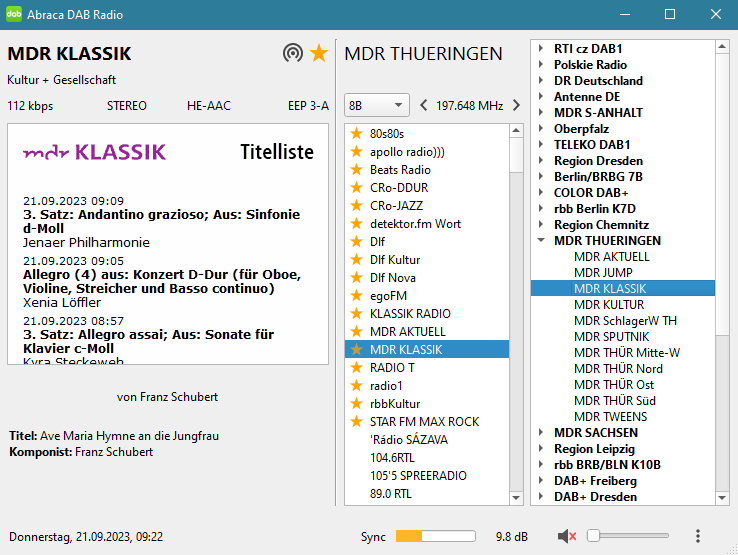Toggle favorite star for detektor.fm Wort

357,224
